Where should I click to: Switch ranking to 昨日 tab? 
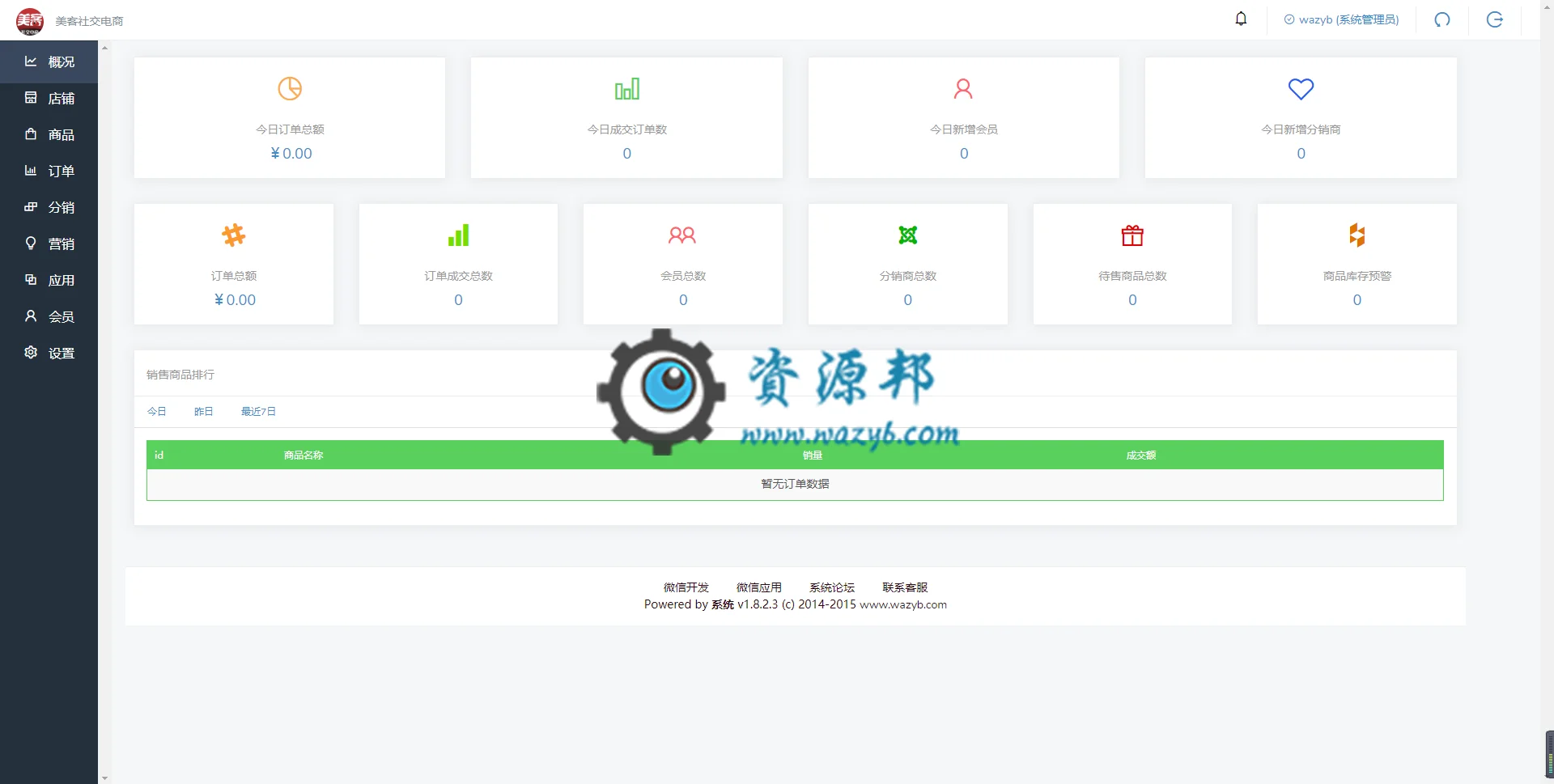click(x=203, y=412)
